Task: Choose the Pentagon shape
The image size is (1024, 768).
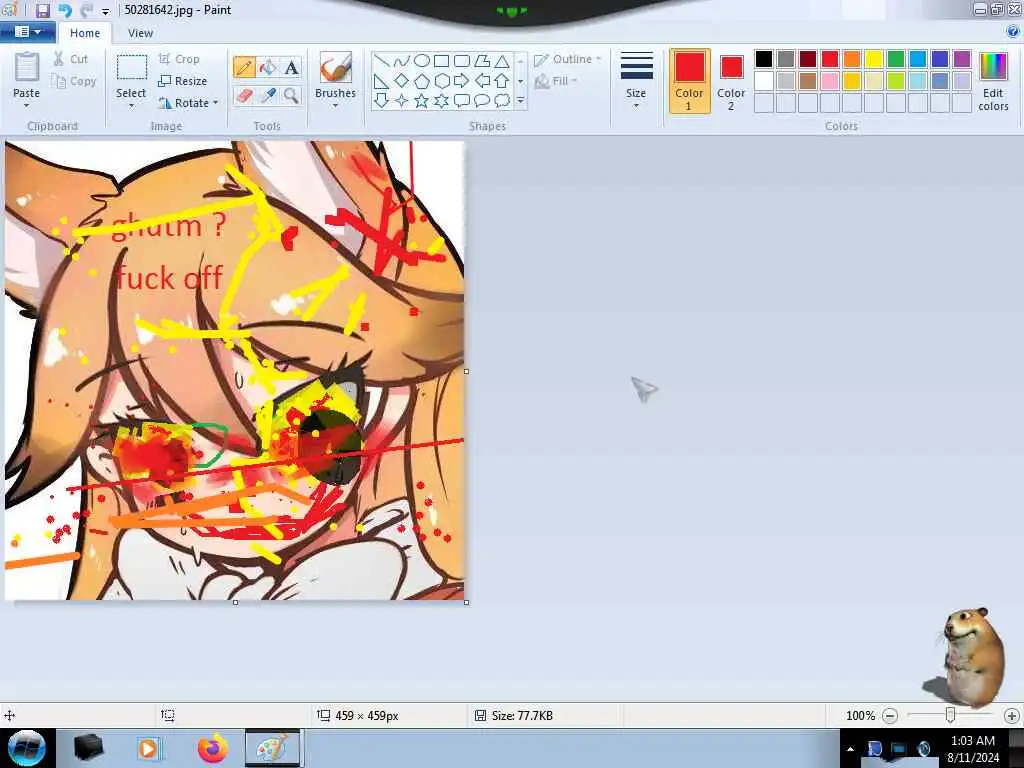Action: [422, 81]
